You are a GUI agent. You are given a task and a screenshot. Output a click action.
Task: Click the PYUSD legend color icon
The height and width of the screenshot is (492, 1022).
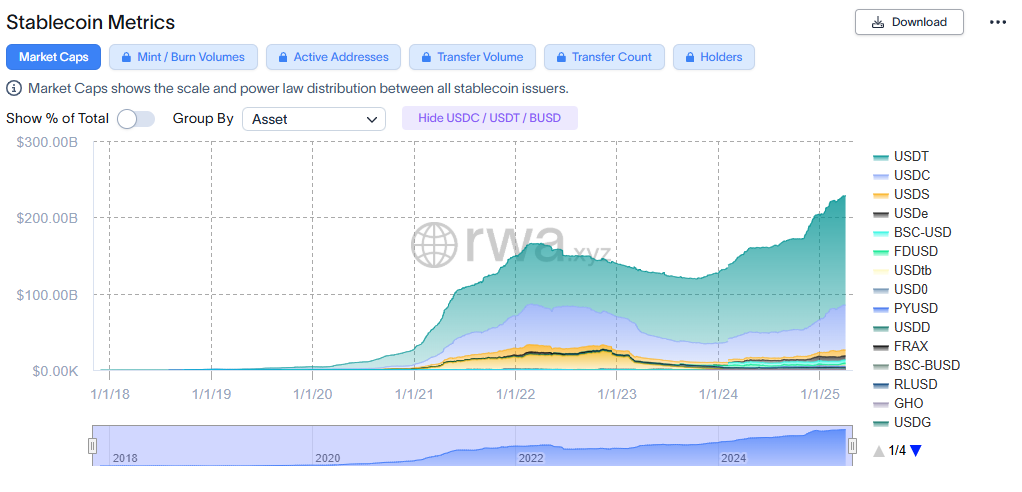pyautogui.click(x=881, y=309)
